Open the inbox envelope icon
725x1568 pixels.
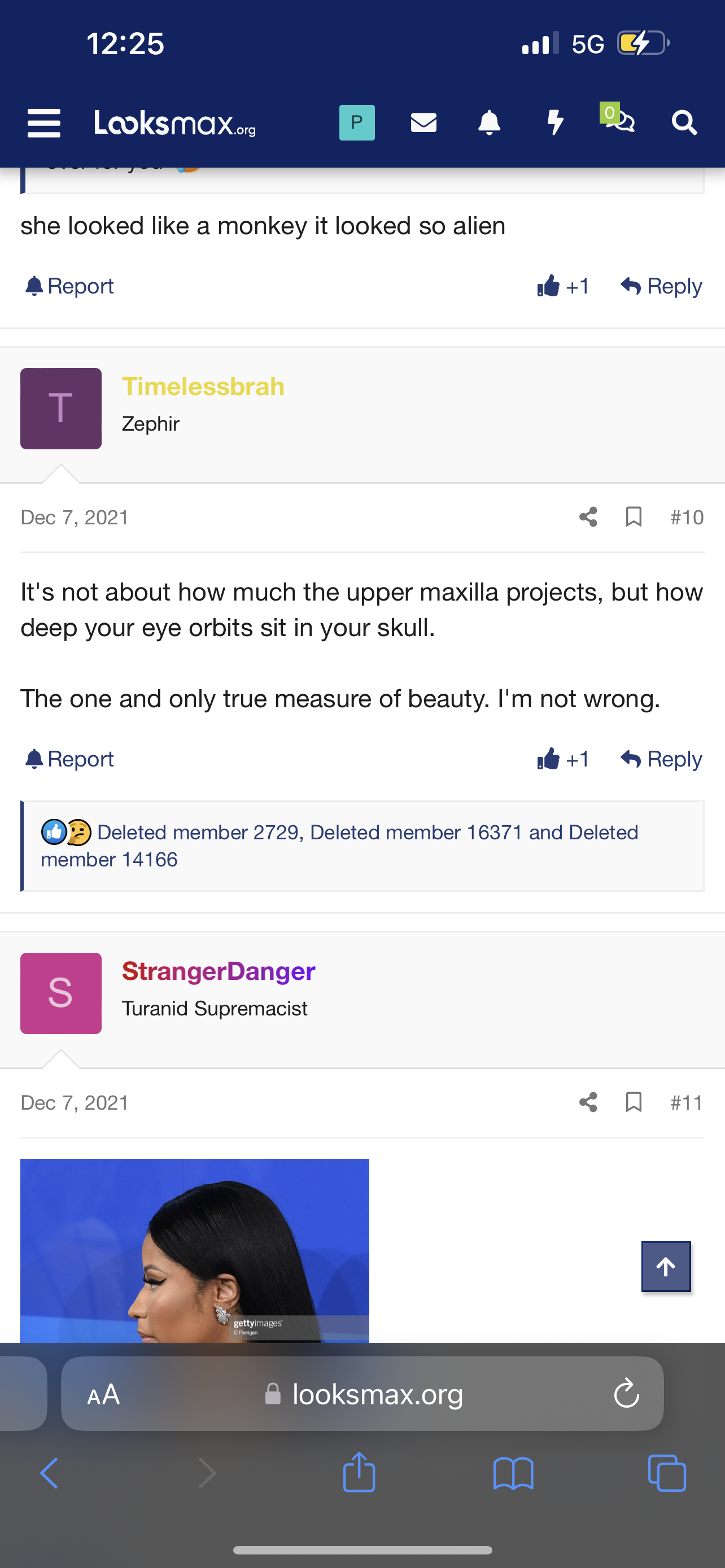(x=423, y=123)
